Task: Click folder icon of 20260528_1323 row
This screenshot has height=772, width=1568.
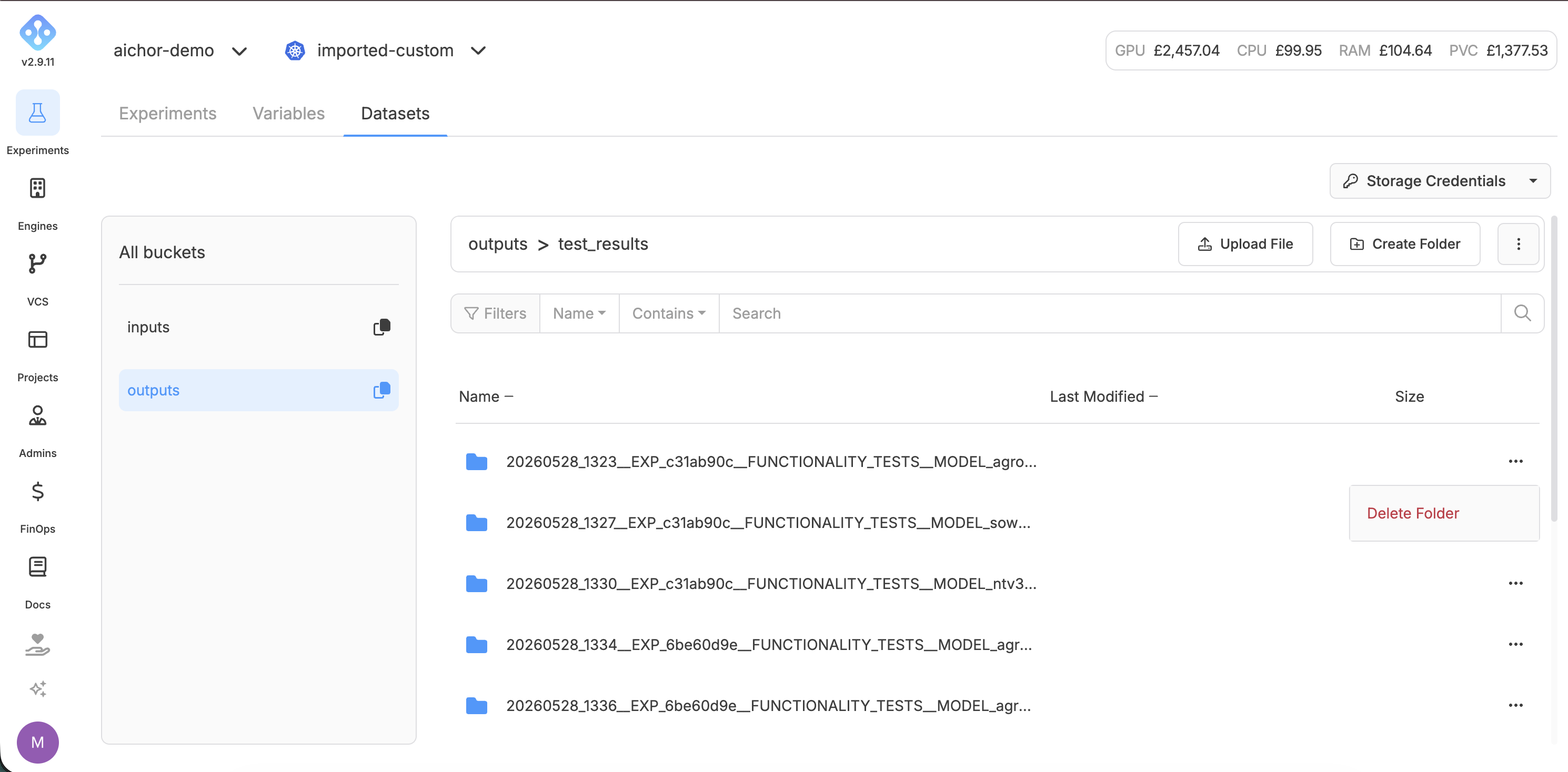Action: [x=477, y=462]
